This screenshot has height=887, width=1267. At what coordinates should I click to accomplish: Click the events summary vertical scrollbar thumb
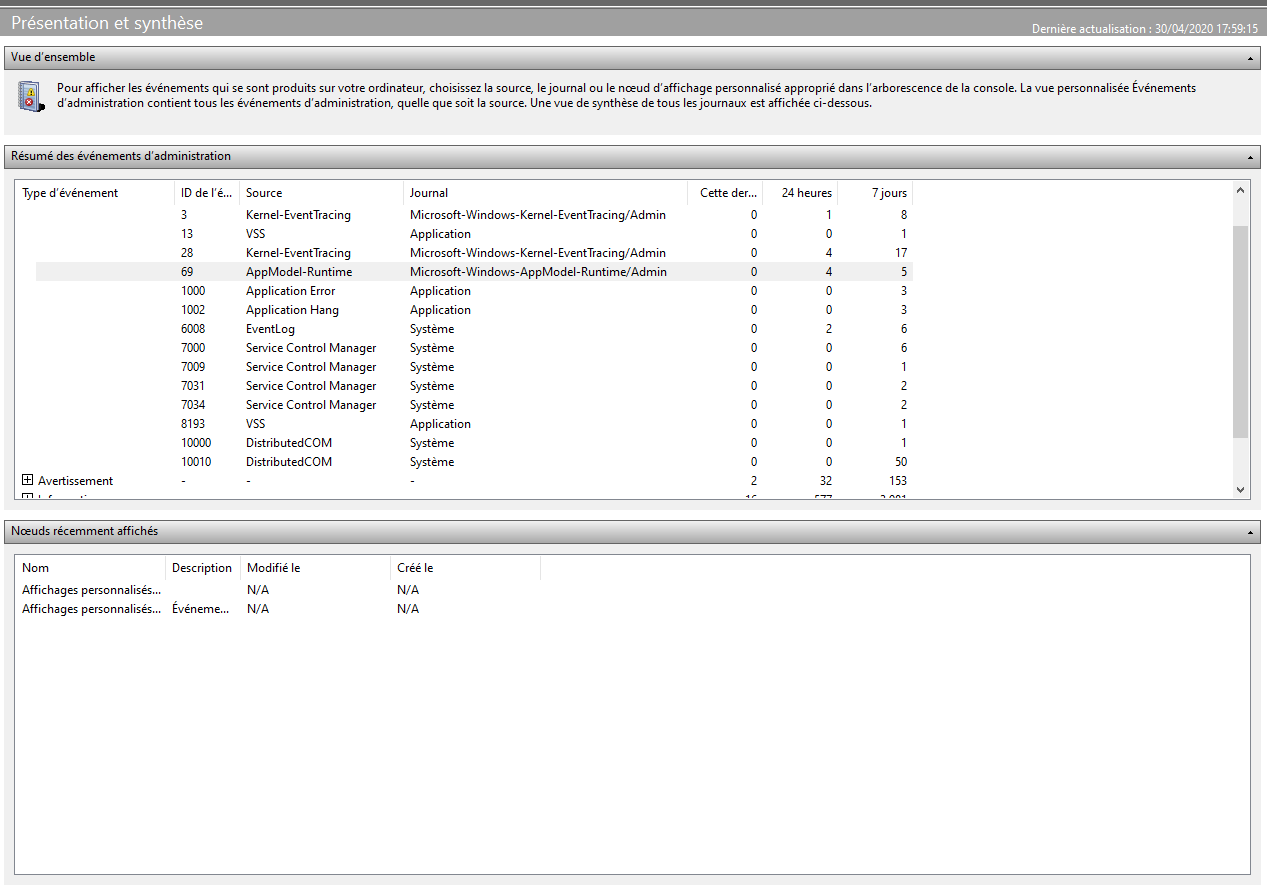(x=1241, y=331)
